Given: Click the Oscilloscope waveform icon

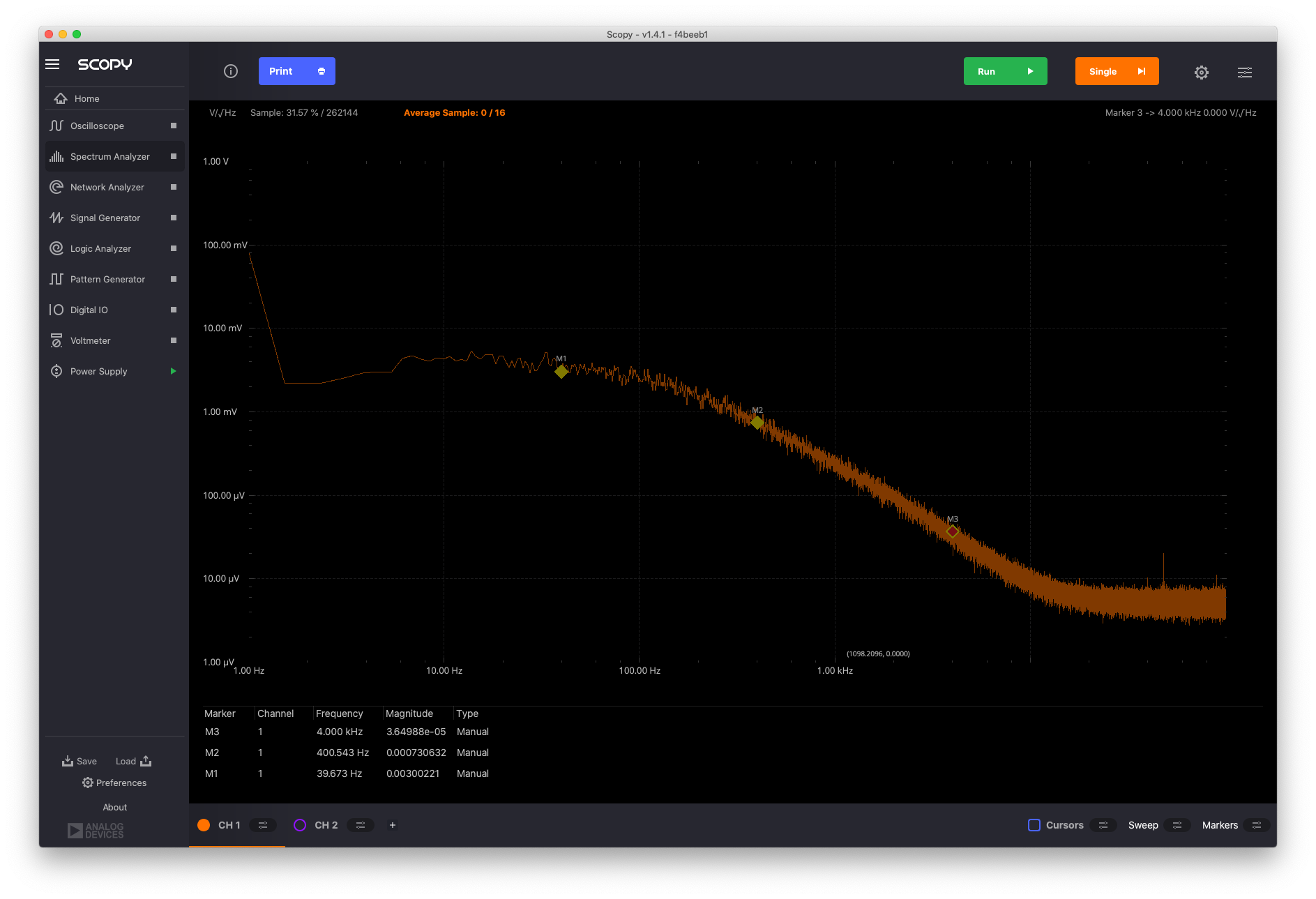Looking at the screenshot, I should point(56,126).
